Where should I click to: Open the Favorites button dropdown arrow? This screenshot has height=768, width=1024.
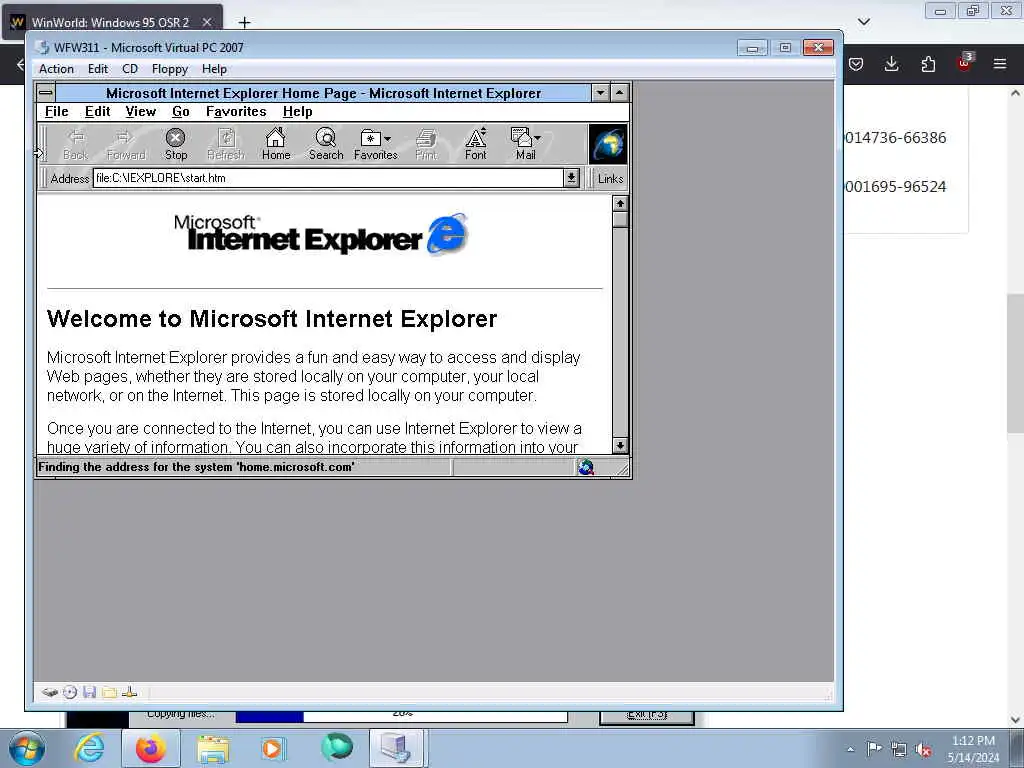pyautogui.click(x=388, y=138)
